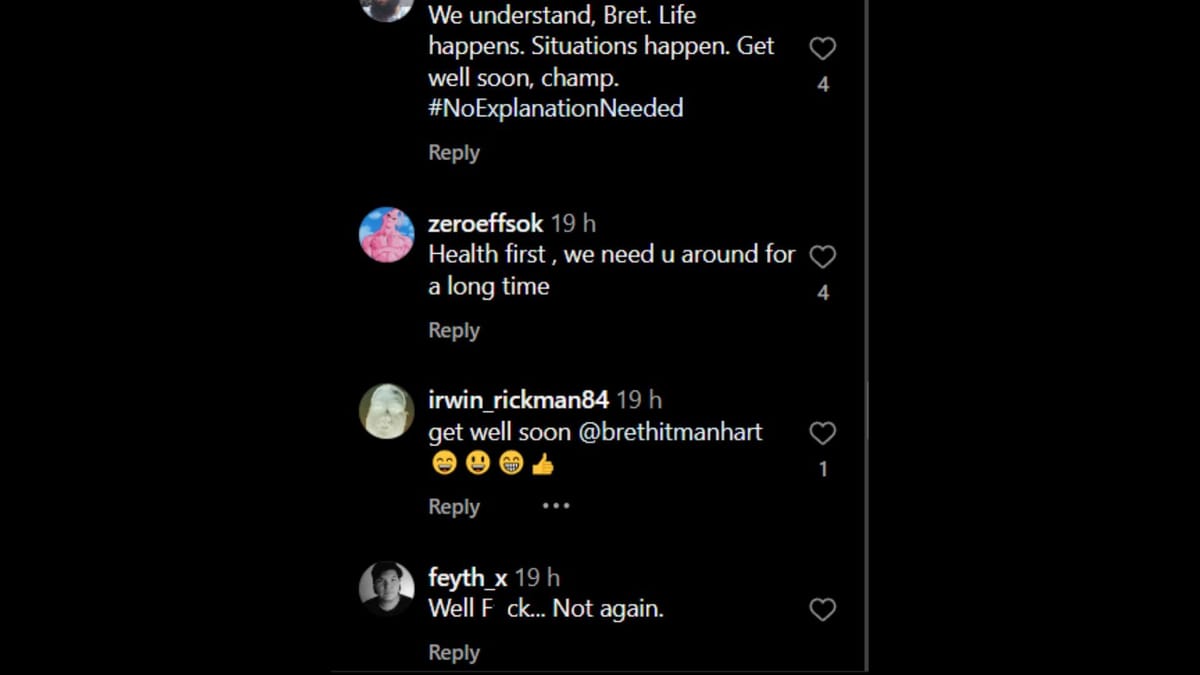Like irwin_rickman84's get well comment
This screenshot has width=1200, height=675.
[x=822, y=433]
